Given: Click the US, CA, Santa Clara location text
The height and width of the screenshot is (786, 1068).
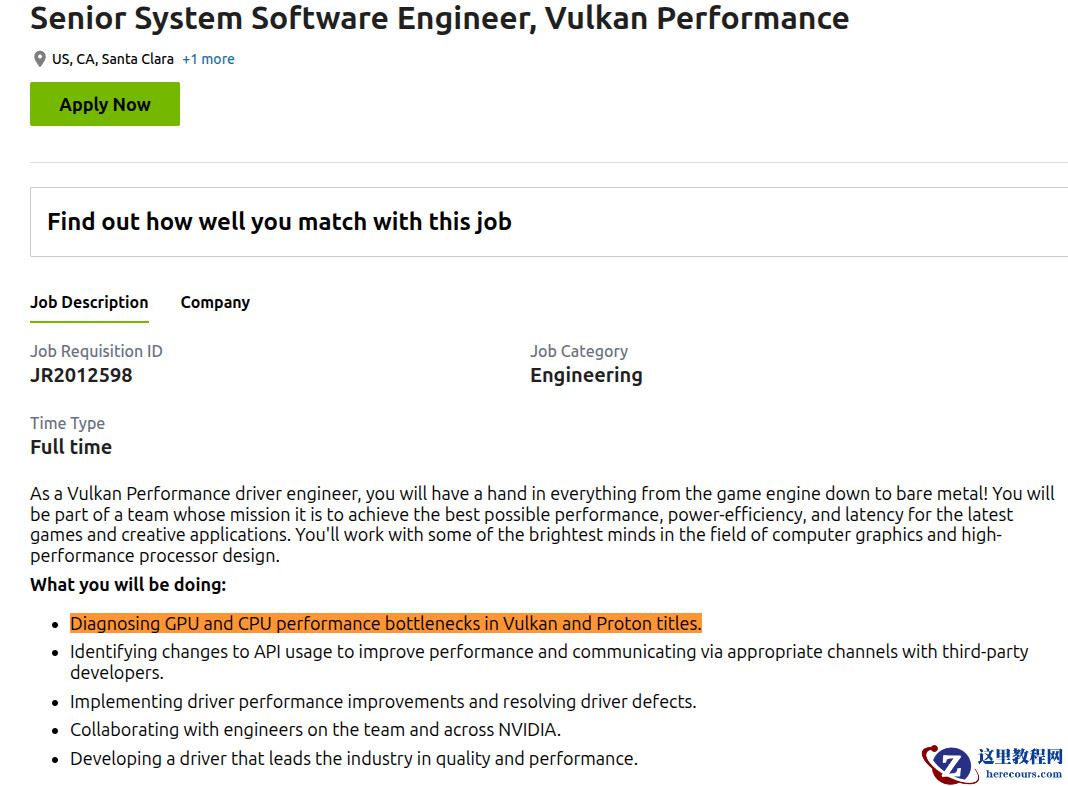Looking at the screenshot, I should click(x=113, y=59).
